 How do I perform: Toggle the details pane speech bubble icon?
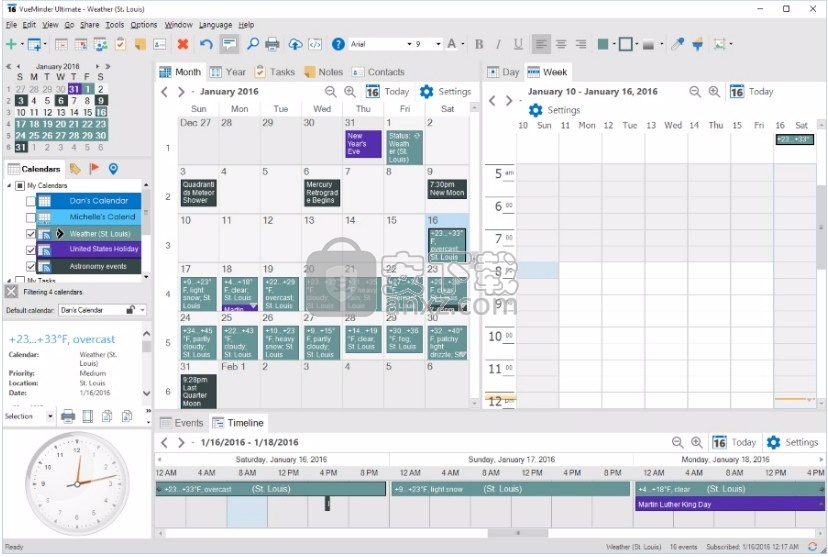tap(229, 44)
